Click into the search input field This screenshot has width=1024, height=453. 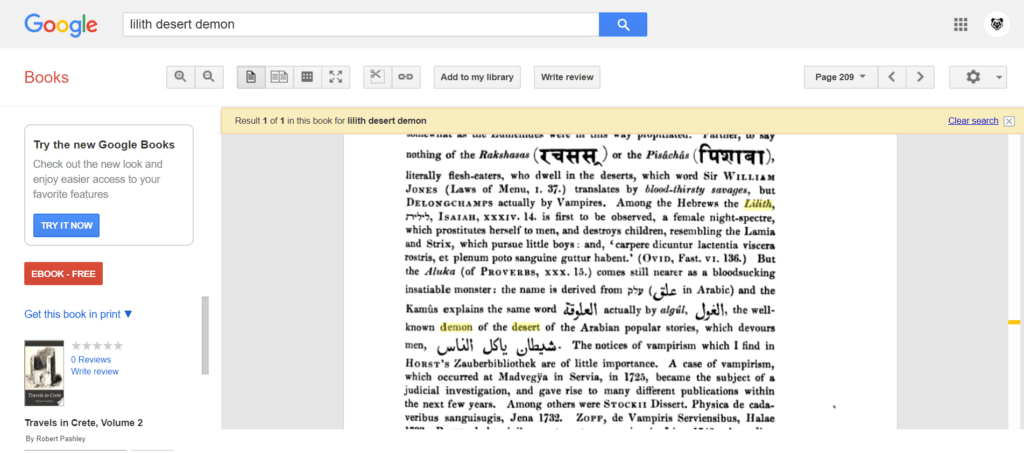click(x=360, y=25)
